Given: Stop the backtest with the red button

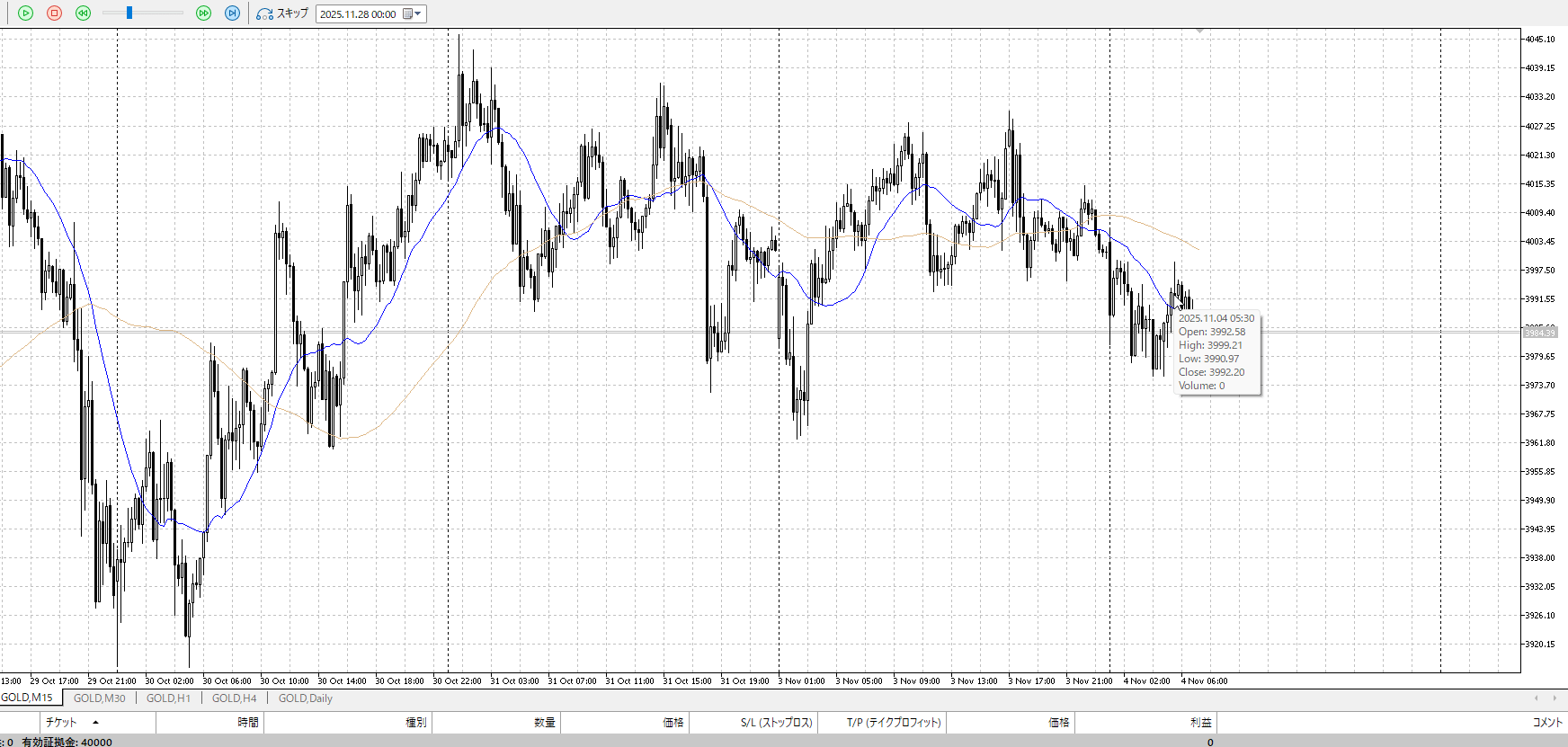Looking at the screenshot, I should point(54,13).
